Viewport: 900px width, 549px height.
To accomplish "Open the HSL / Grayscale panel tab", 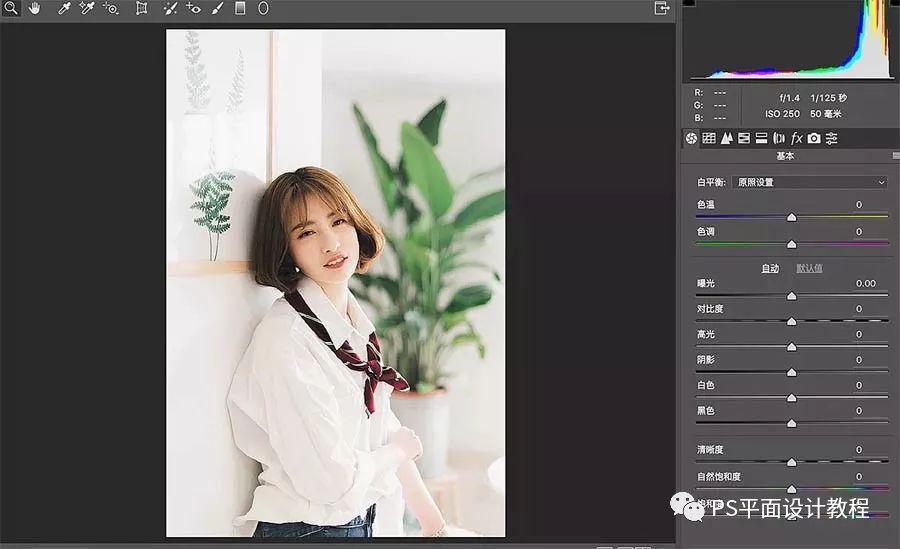I will pos(744,138).
